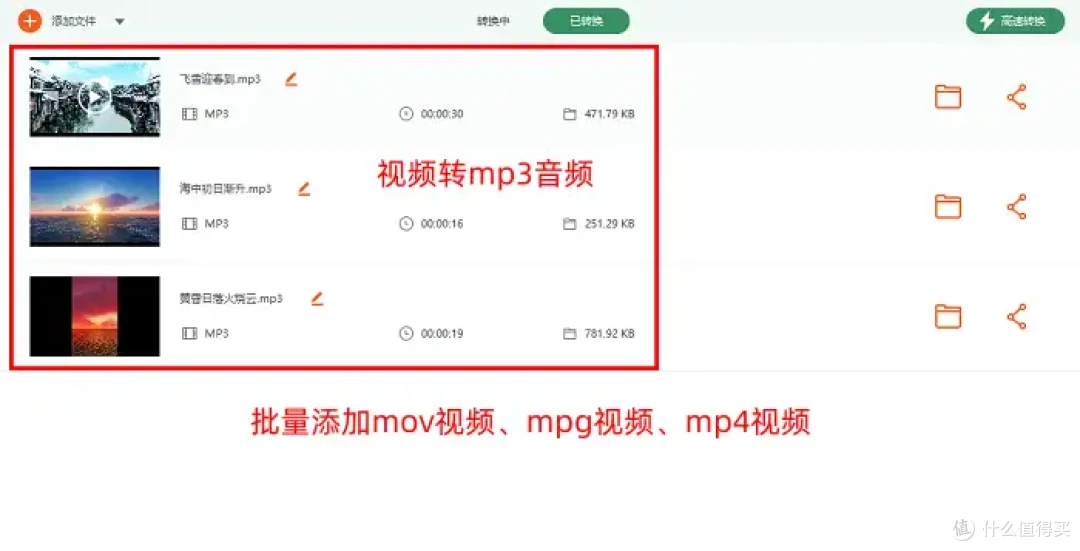1080x551 pixels.
Task: Play the 飞雪迎春到.mp3 thumbnail
Action: (x=94, y=97)
